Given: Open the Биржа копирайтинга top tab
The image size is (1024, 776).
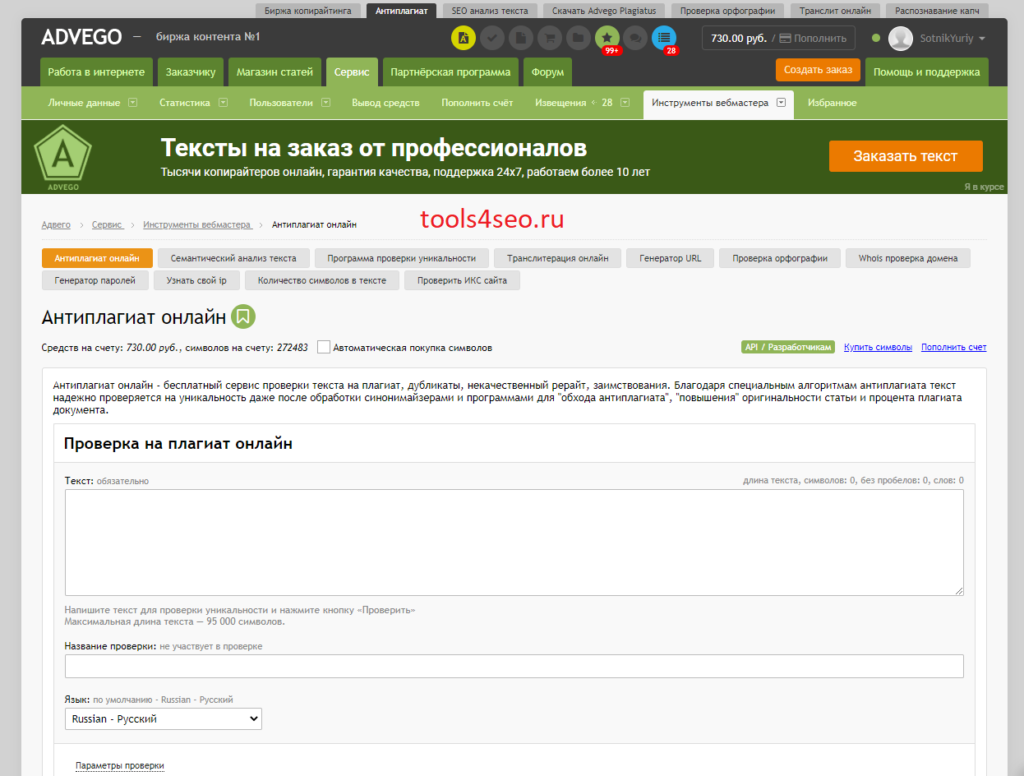Looking at the screenshot, I should 308,10.
